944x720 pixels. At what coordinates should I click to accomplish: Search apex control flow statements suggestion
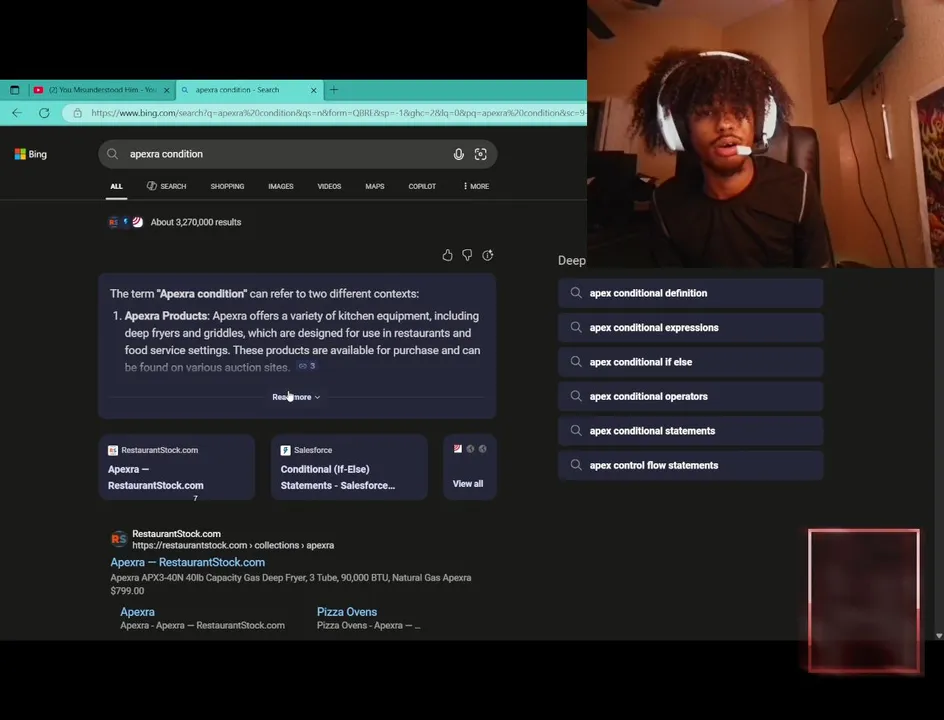tap(691, 465)
